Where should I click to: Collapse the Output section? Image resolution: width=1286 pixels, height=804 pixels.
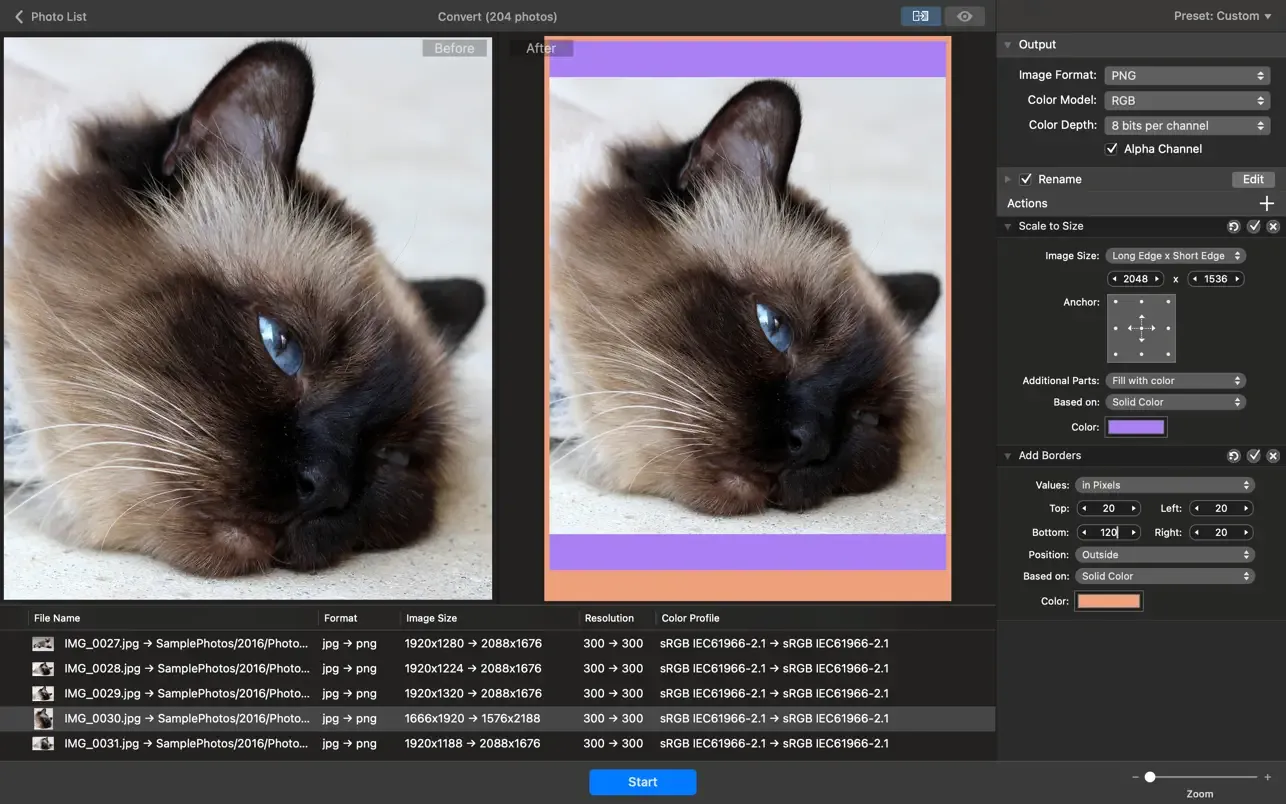click(x=1007, y=45)
